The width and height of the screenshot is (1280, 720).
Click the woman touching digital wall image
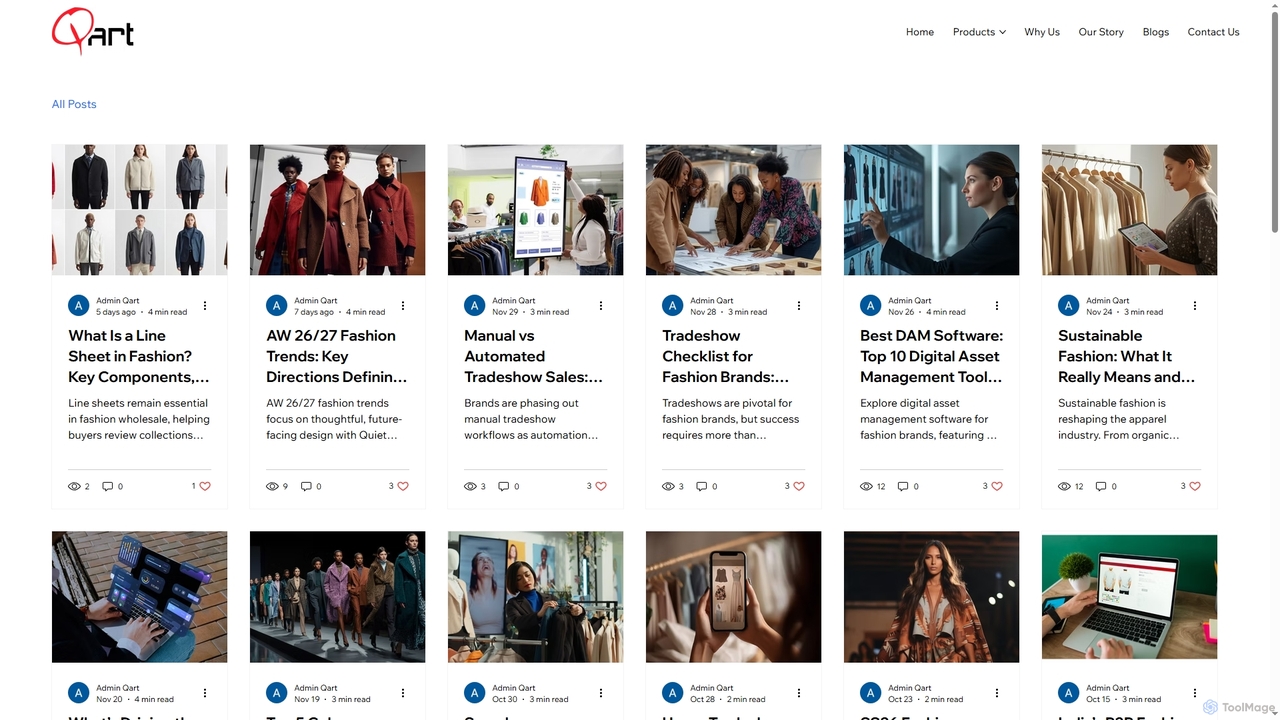932,210
